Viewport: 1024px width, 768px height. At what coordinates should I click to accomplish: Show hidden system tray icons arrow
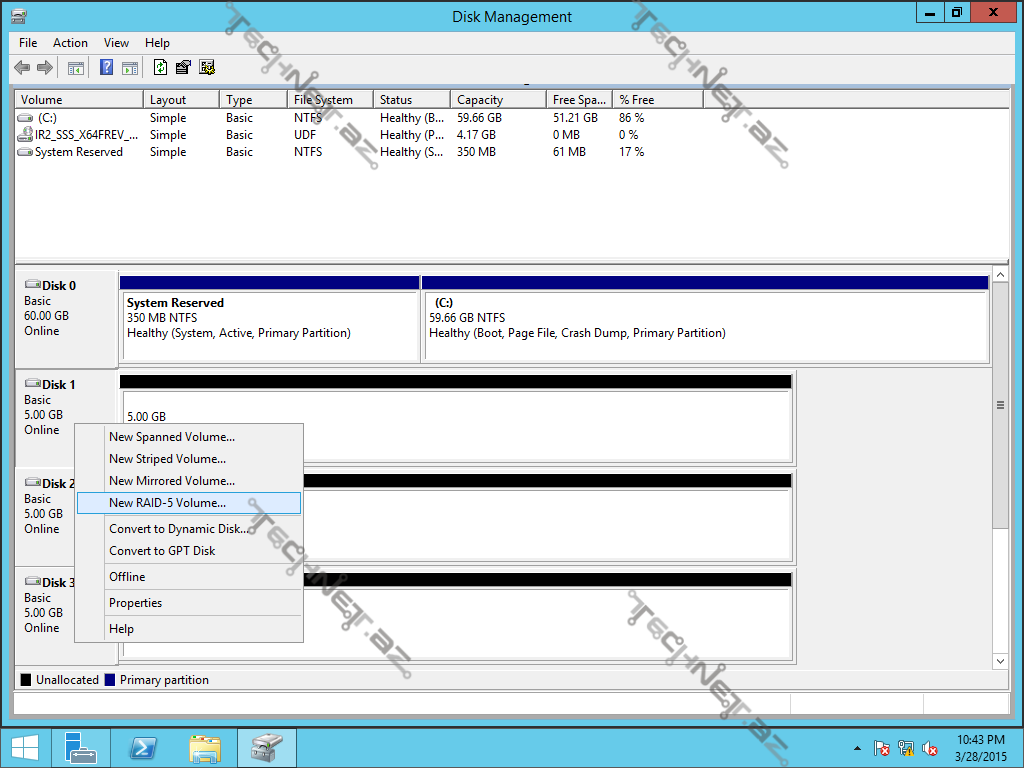[x=857, y=748]
